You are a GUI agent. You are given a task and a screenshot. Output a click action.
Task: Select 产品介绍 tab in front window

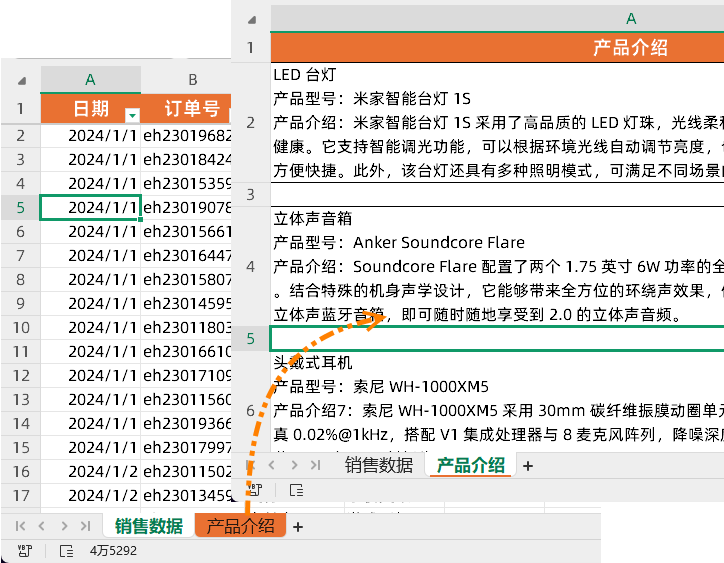tap(471, 465)
